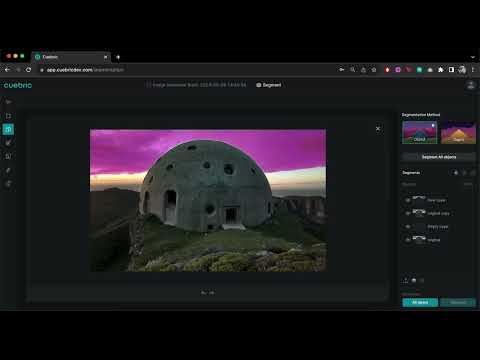Click the dimmed button at panel bottom right
480x360 pixels.
[458, 302]
